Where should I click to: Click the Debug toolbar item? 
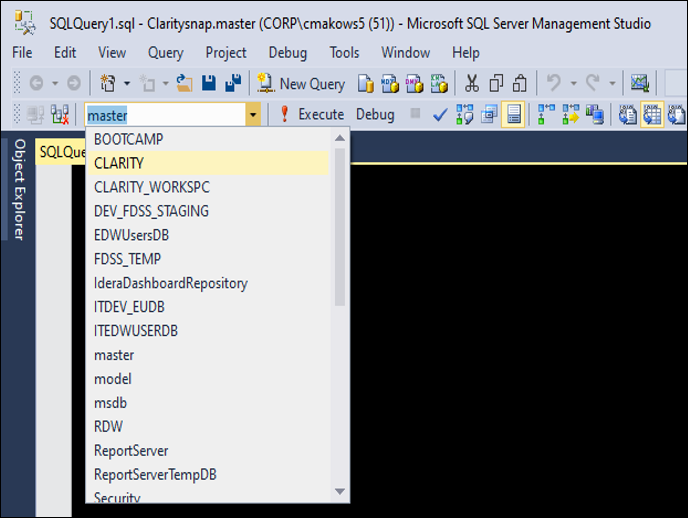(x=375, y=115)
